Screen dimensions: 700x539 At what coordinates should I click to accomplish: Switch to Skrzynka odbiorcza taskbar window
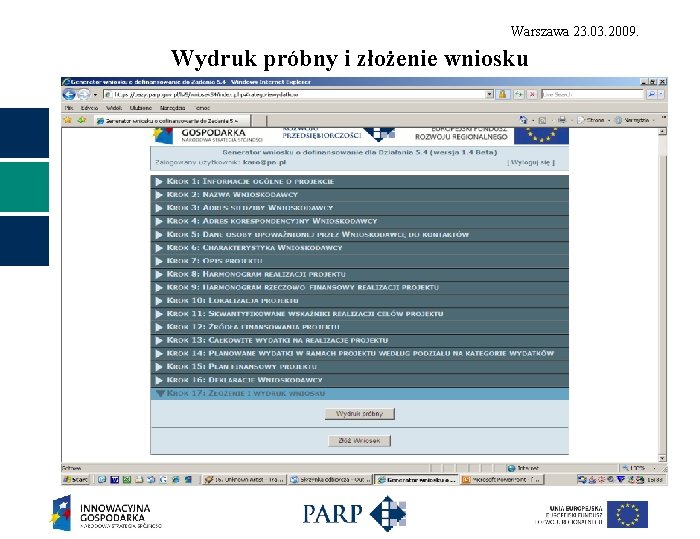pyautogui.click(x=330, y=480)
